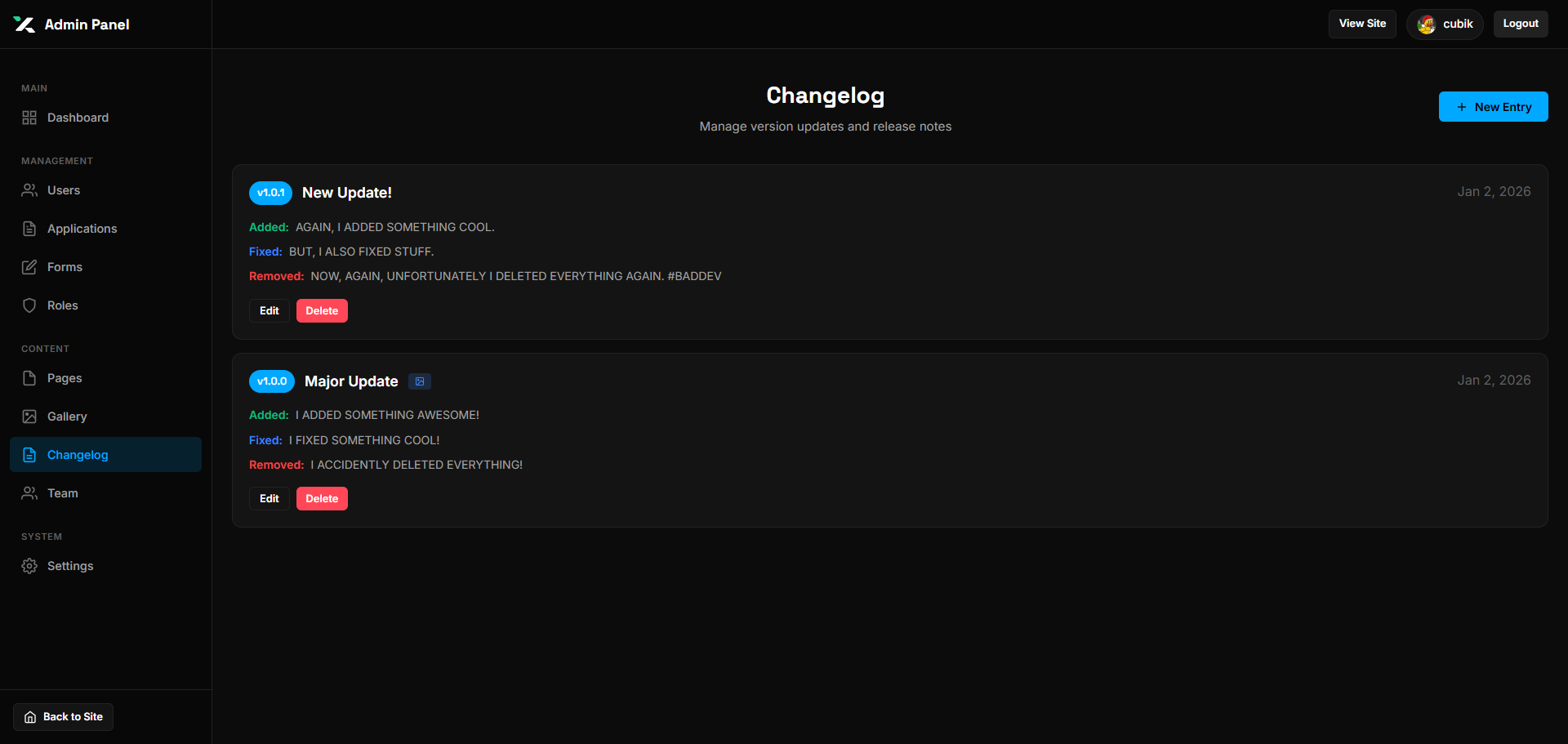Viewport: 1568px width, 744px height.
Task: Delete the Major Update entry
Action: tap(322, 499)
